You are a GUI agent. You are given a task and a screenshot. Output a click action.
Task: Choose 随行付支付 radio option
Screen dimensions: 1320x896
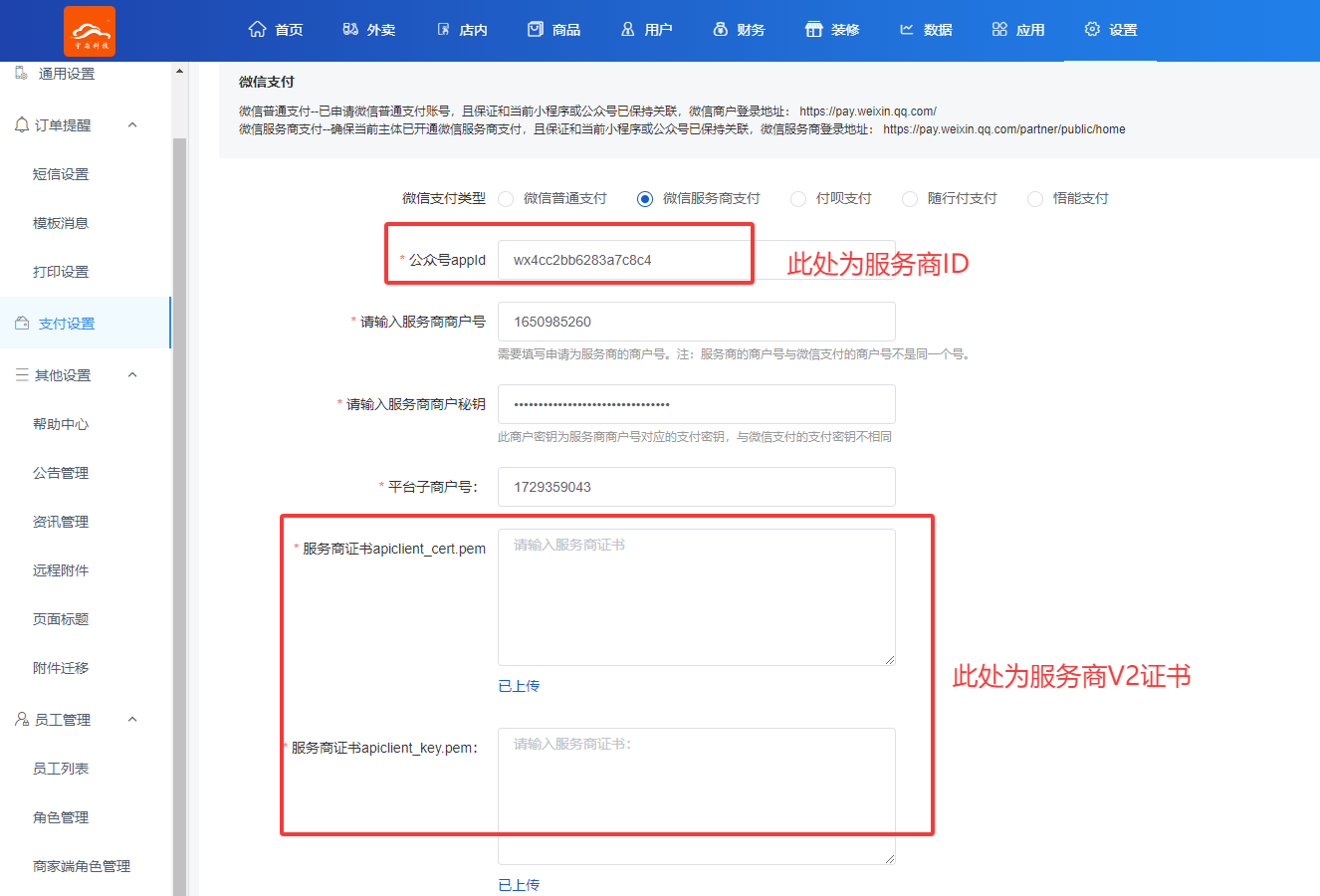click(x=910, y=199)
